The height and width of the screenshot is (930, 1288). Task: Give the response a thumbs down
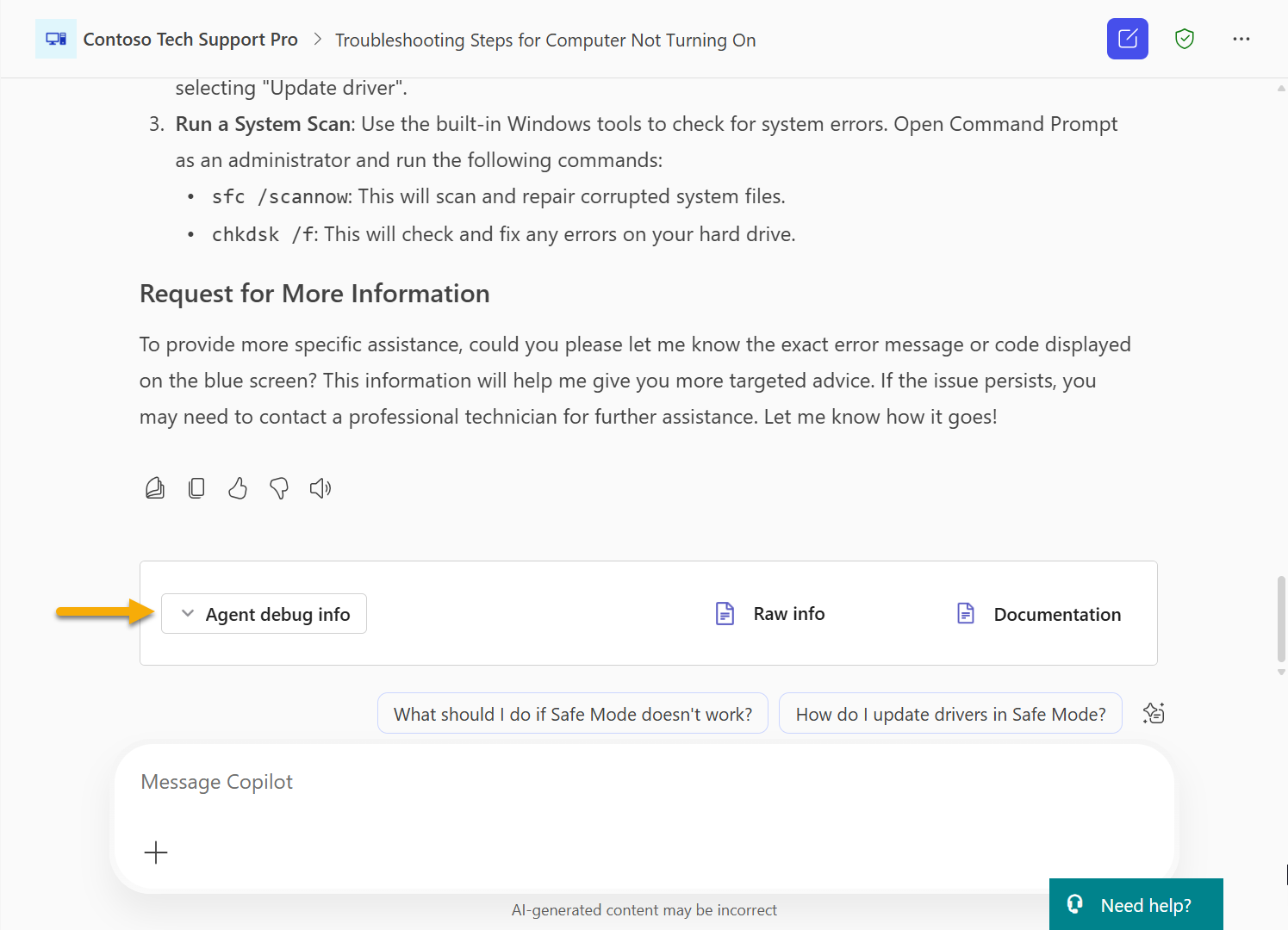point(279,489)
